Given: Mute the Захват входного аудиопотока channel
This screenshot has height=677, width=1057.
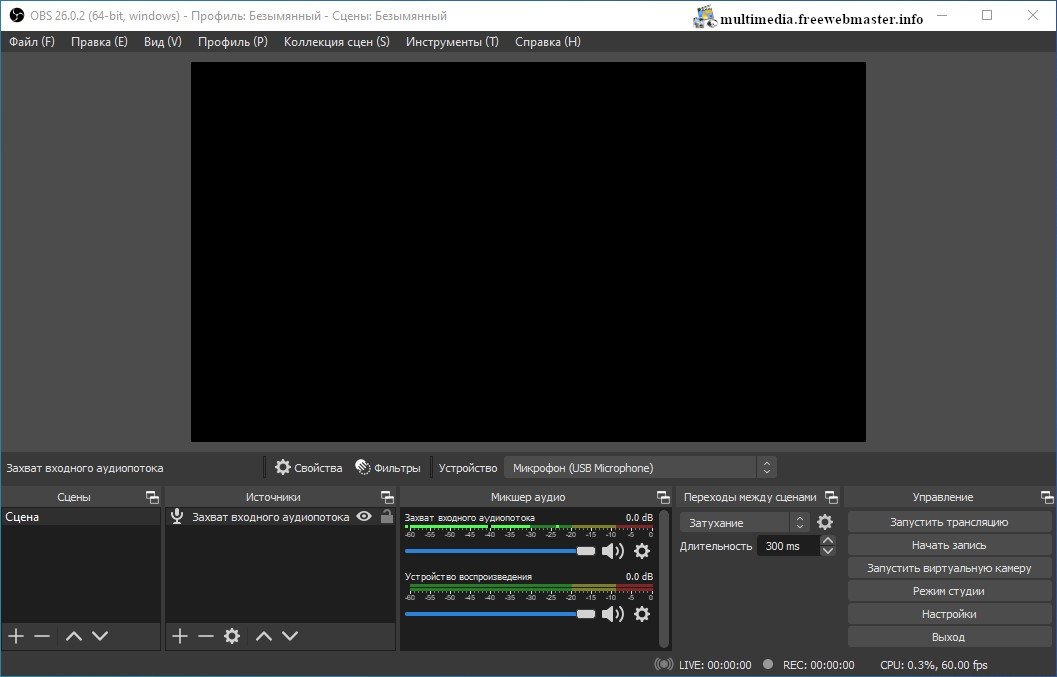Looking at the screenshot, I should (x=612, y=551).
